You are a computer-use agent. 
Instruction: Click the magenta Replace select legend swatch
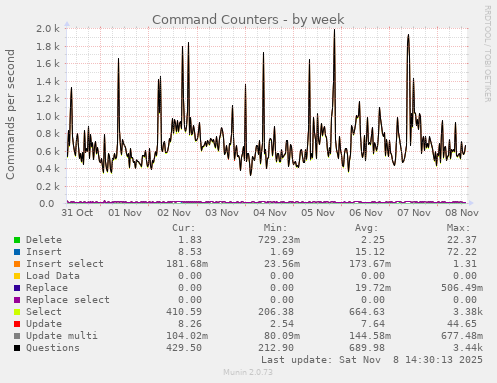pos(17,300)
